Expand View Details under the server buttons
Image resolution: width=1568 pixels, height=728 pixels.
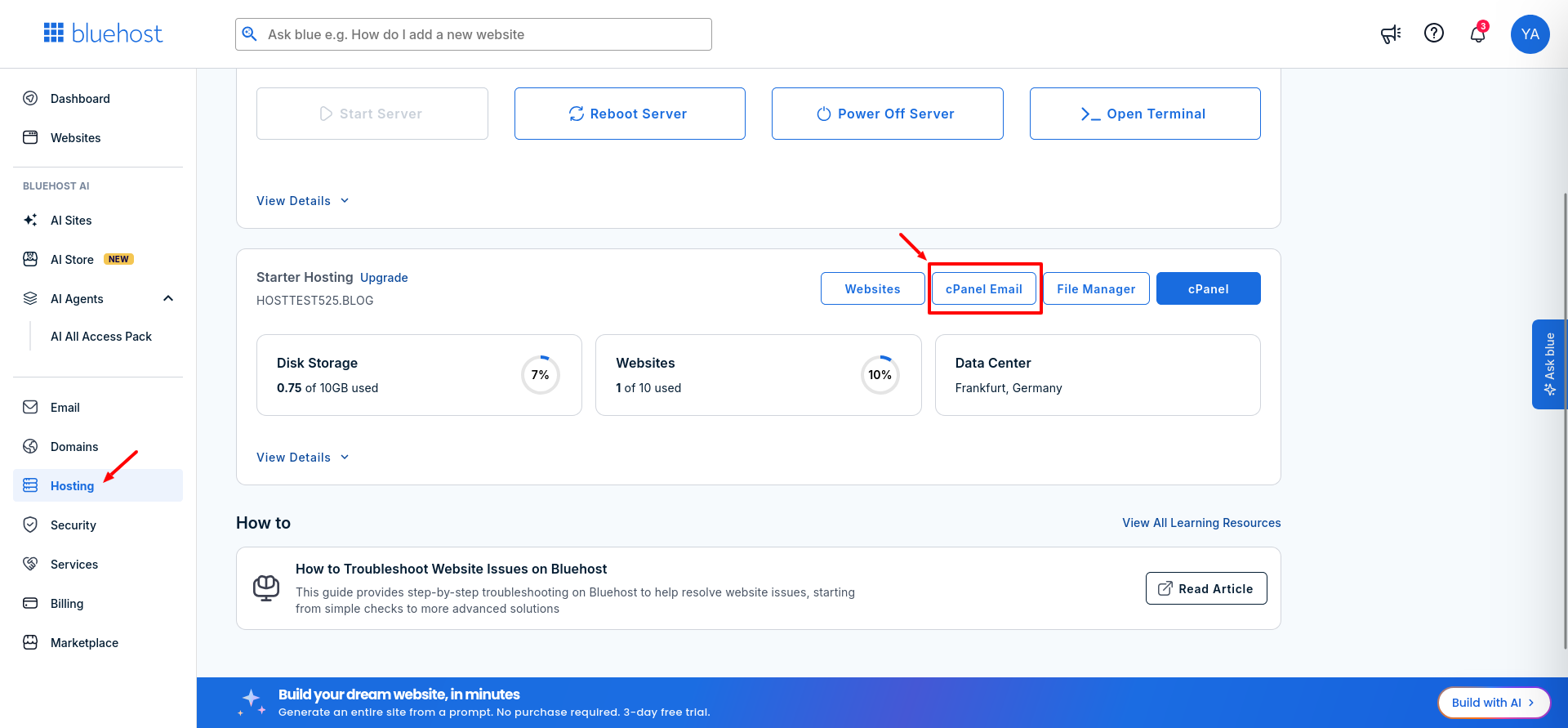(303, 201)
